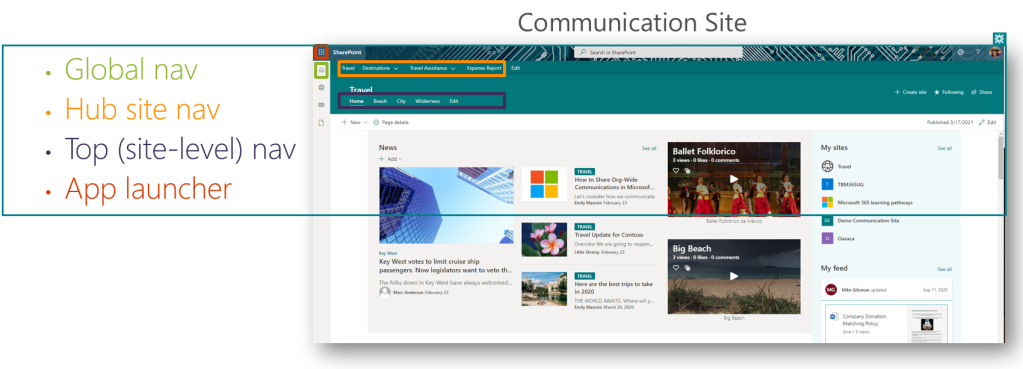The image size is (1023, 369).
Task: Click Edit in the site-level navigation
Action: pos(454,101)
